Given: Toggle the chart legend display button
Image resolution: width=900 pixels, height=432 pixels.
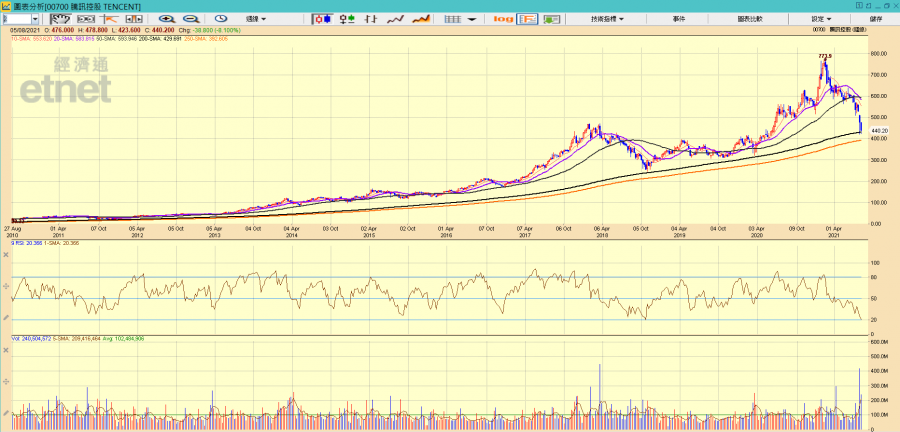Looking at the screenshot, I should pyautogui.click(x=527, y=18).
